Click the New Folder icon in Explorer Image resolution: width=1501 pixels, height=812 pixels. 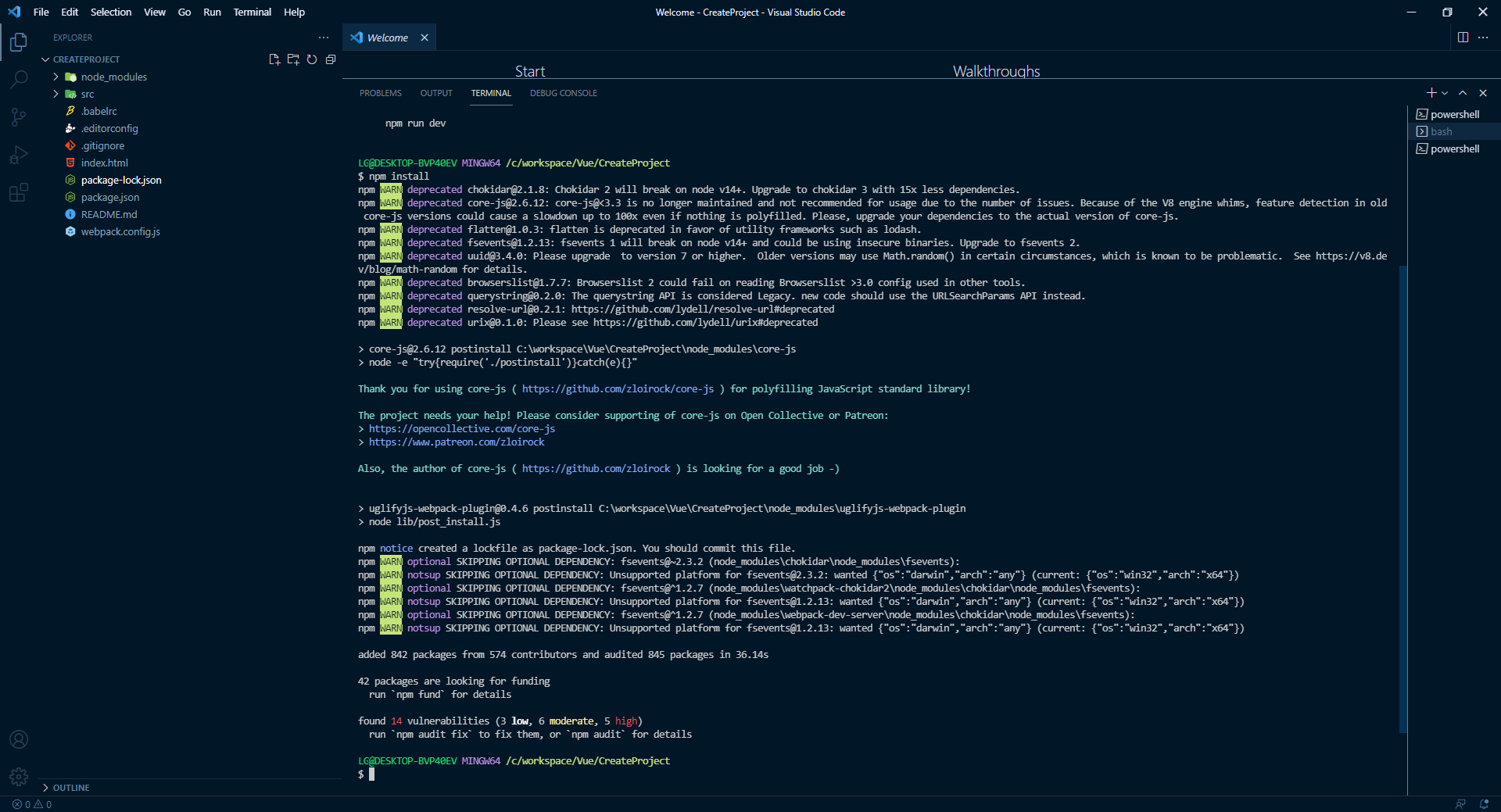293,59
